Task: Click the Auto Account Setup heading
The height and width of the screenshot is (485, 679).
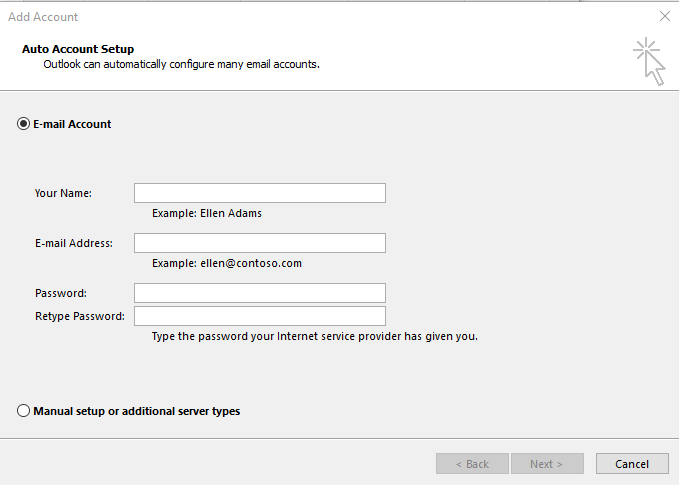Action: pyautogui.click(x=78, y=49)
